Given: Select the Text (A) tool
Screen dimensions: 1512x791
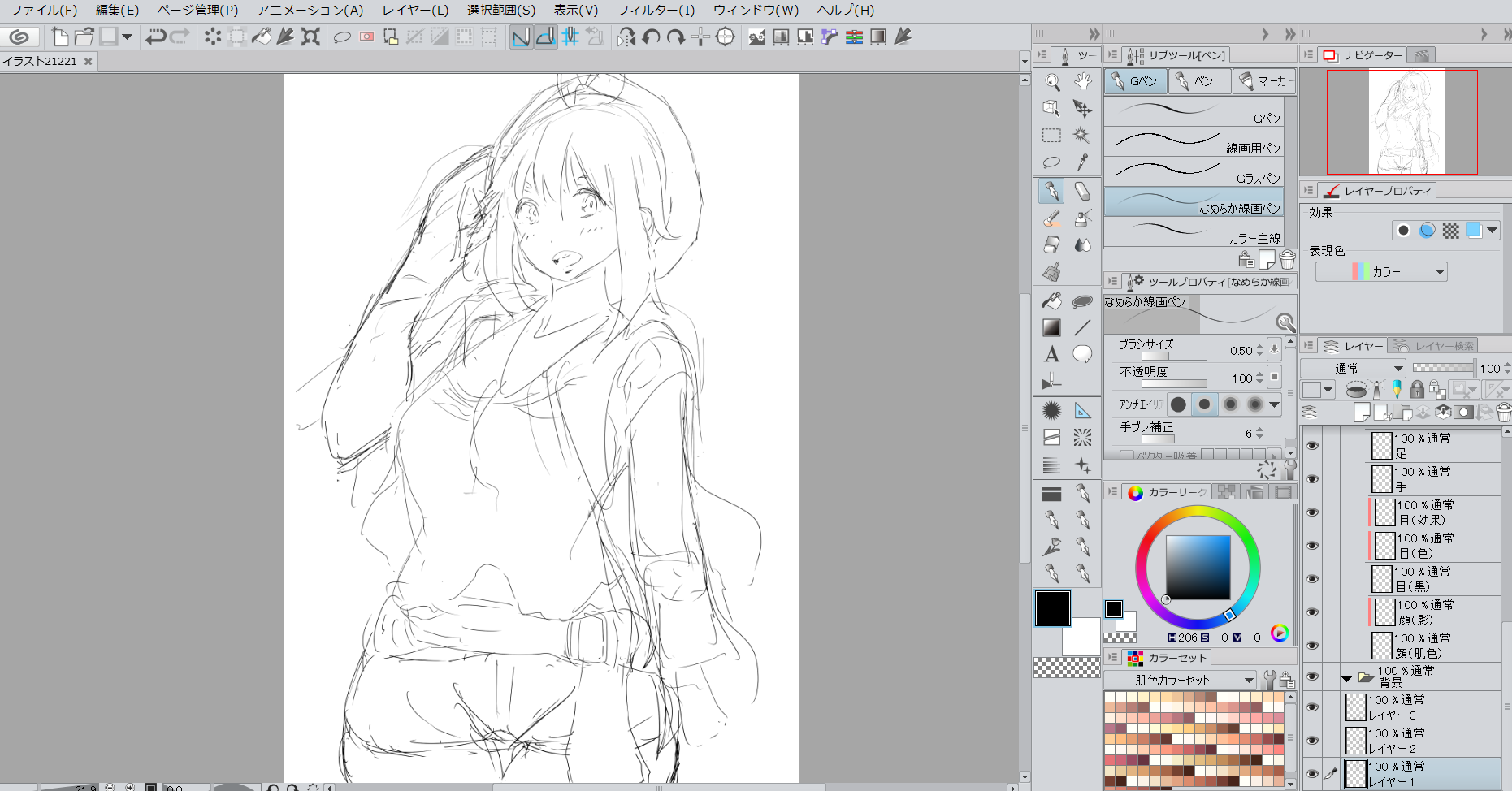Looking at the screenshot, I should pos(1052,355).
